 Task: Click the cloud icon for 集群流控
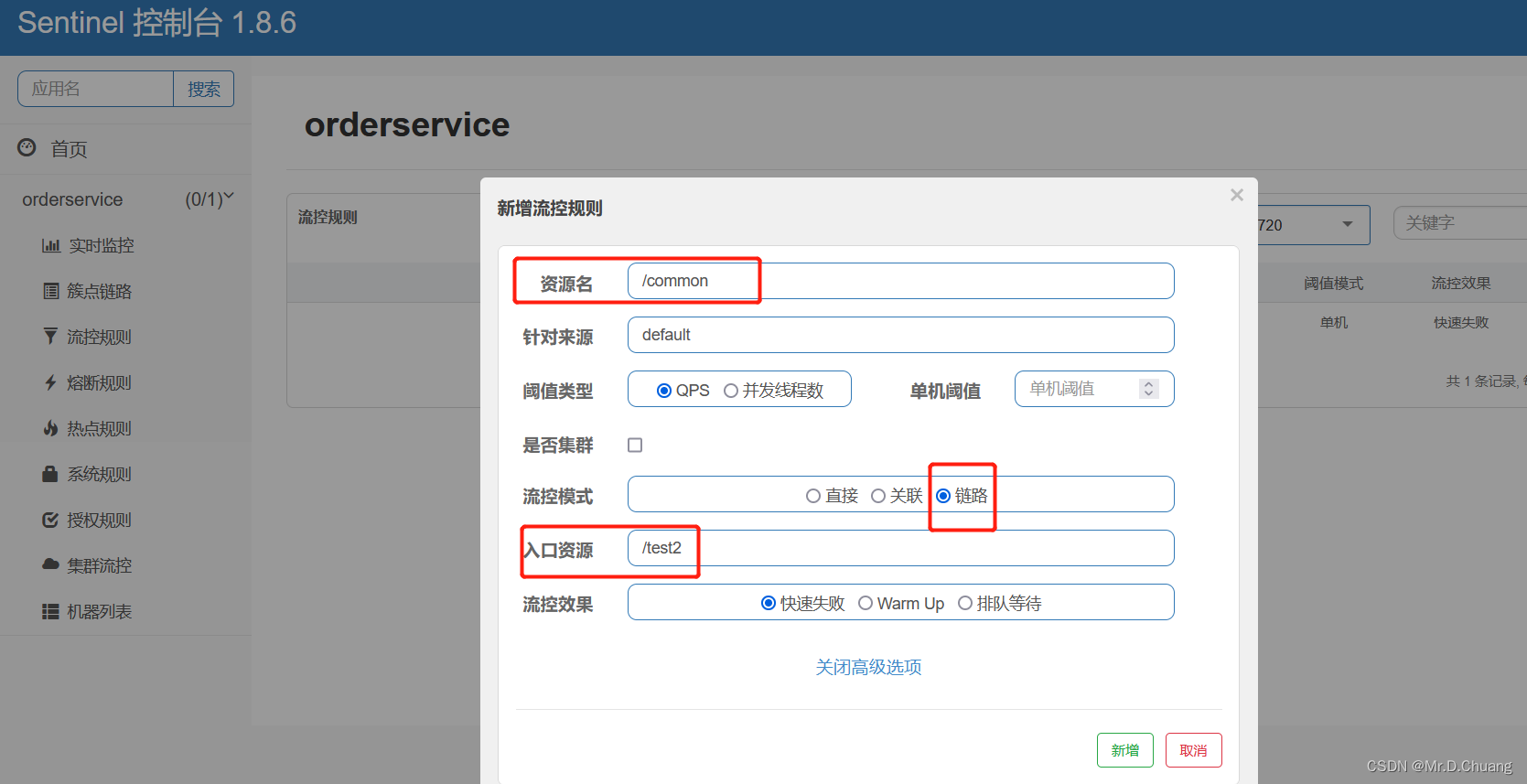click(x=51, y=564)
